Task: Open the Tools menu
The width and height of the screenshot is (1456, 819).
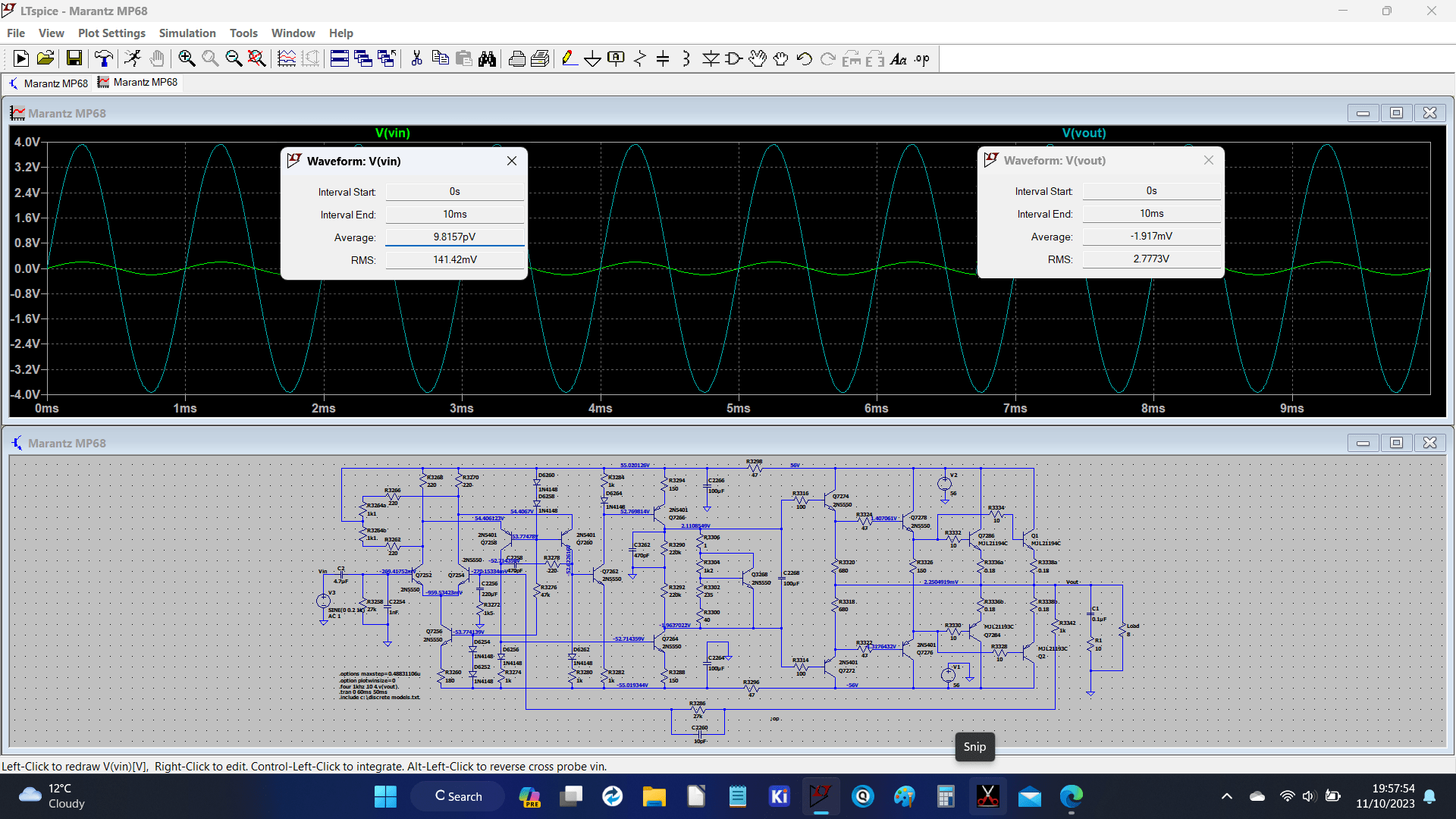Action: pos(243,33)
